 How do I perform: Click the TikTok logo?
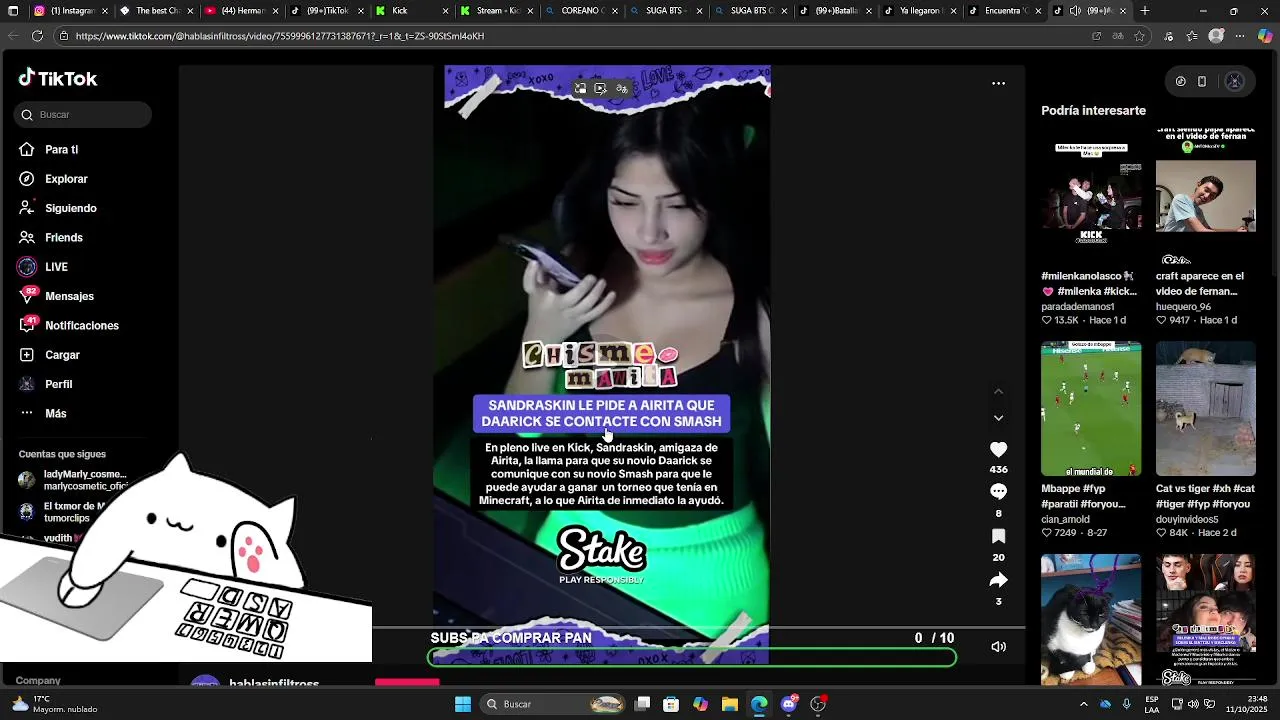(x=57, y=78)
